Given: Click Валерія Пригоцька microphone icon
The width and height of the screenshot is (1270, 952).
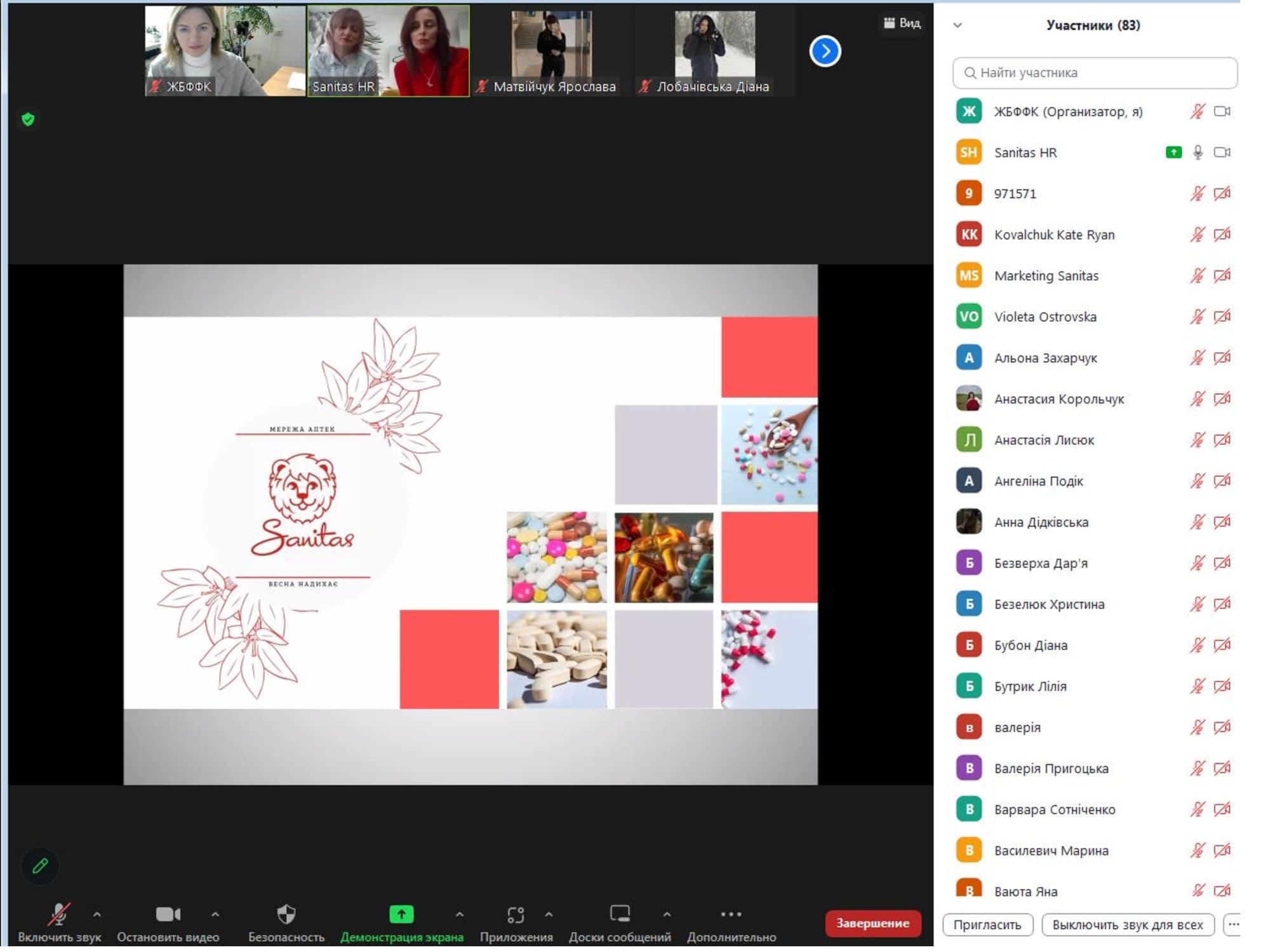Looking at the screenshot, I should (1198, 769).
